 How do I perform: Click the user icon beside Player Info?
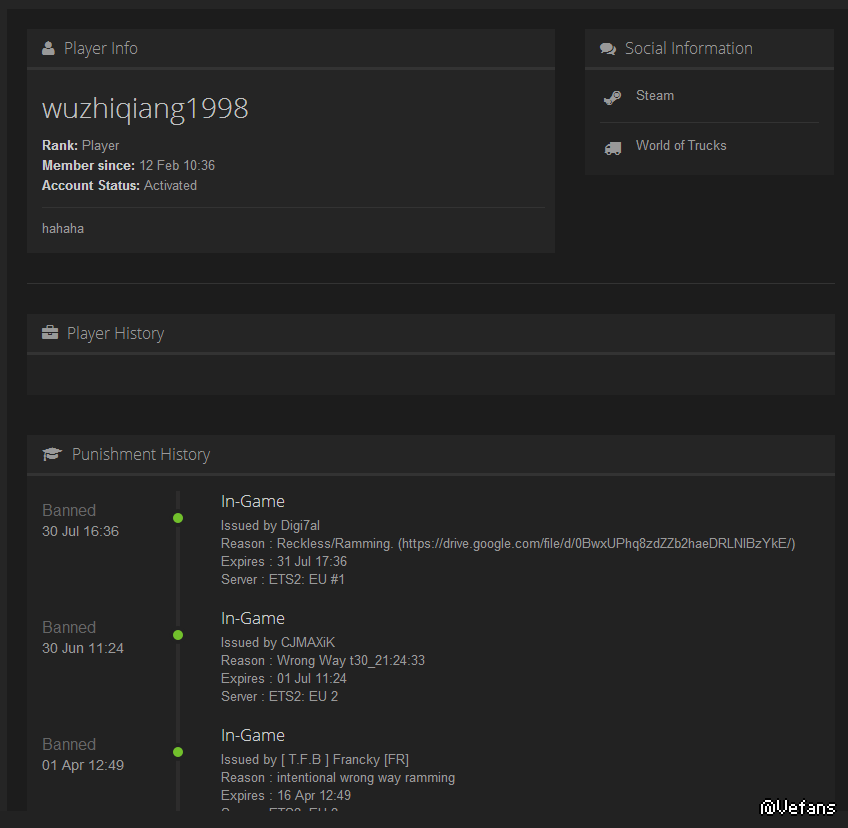pos(49,48)
